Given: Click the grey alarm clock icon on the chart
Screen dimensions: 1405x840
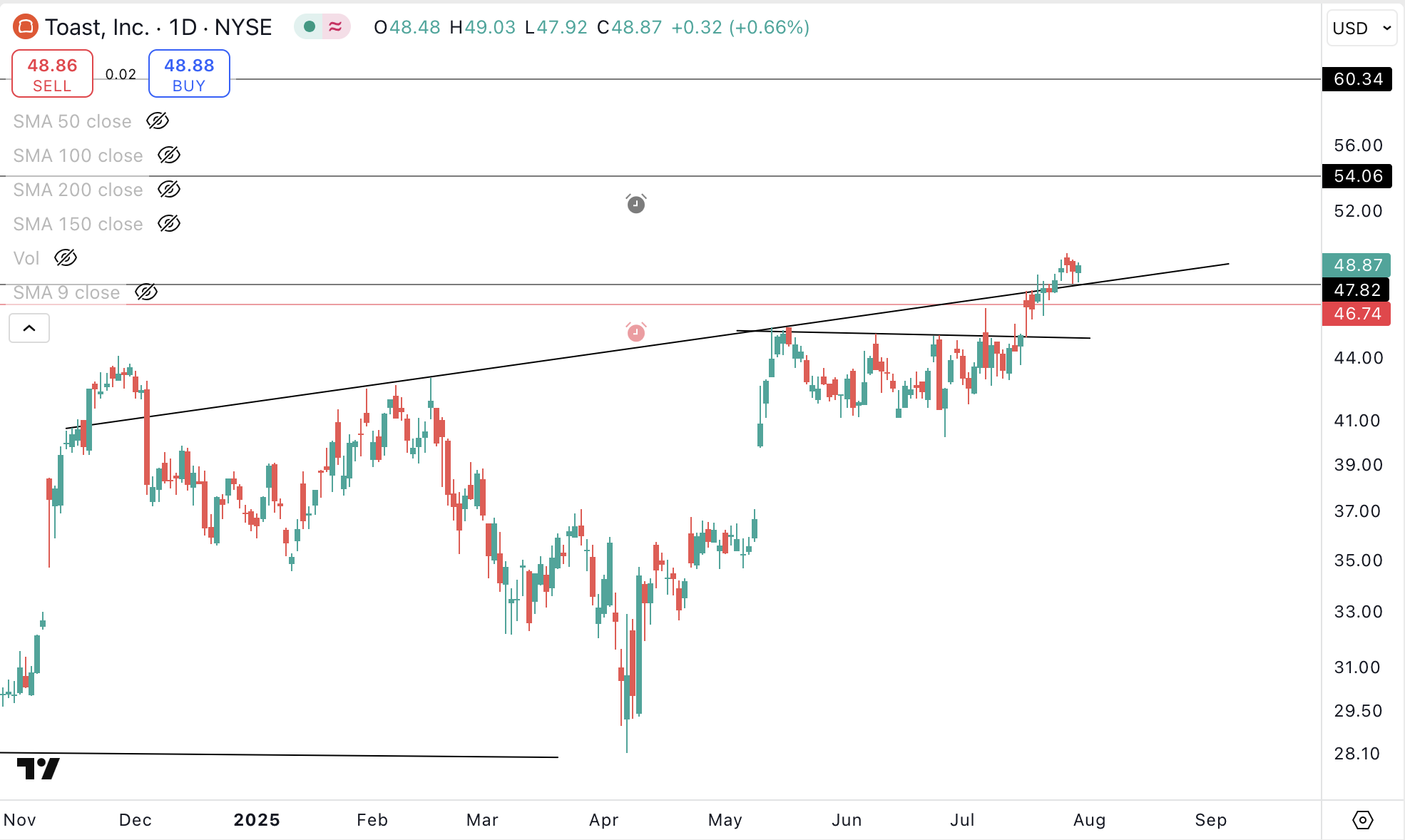Looking at the screenshot, I should point(635,204).
